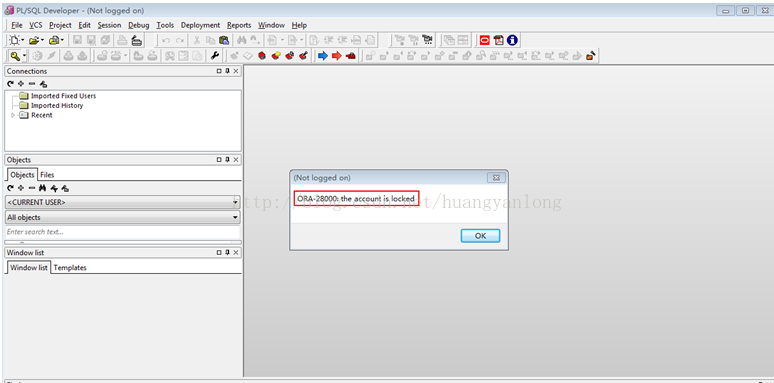Pin the Window list panel
774x383 pixels.
(227, 253)
